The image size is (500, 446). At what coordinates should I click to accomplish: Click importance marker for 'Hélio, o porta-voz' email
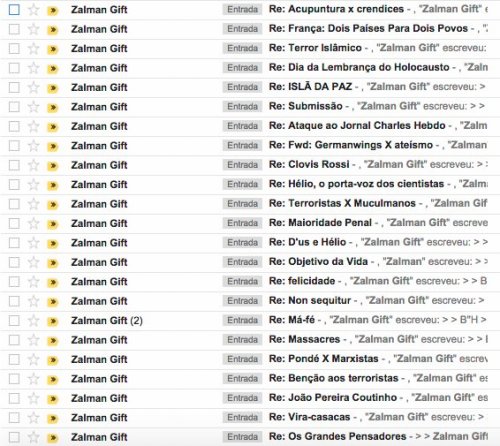pyautogui.click(x=53, y=186)
